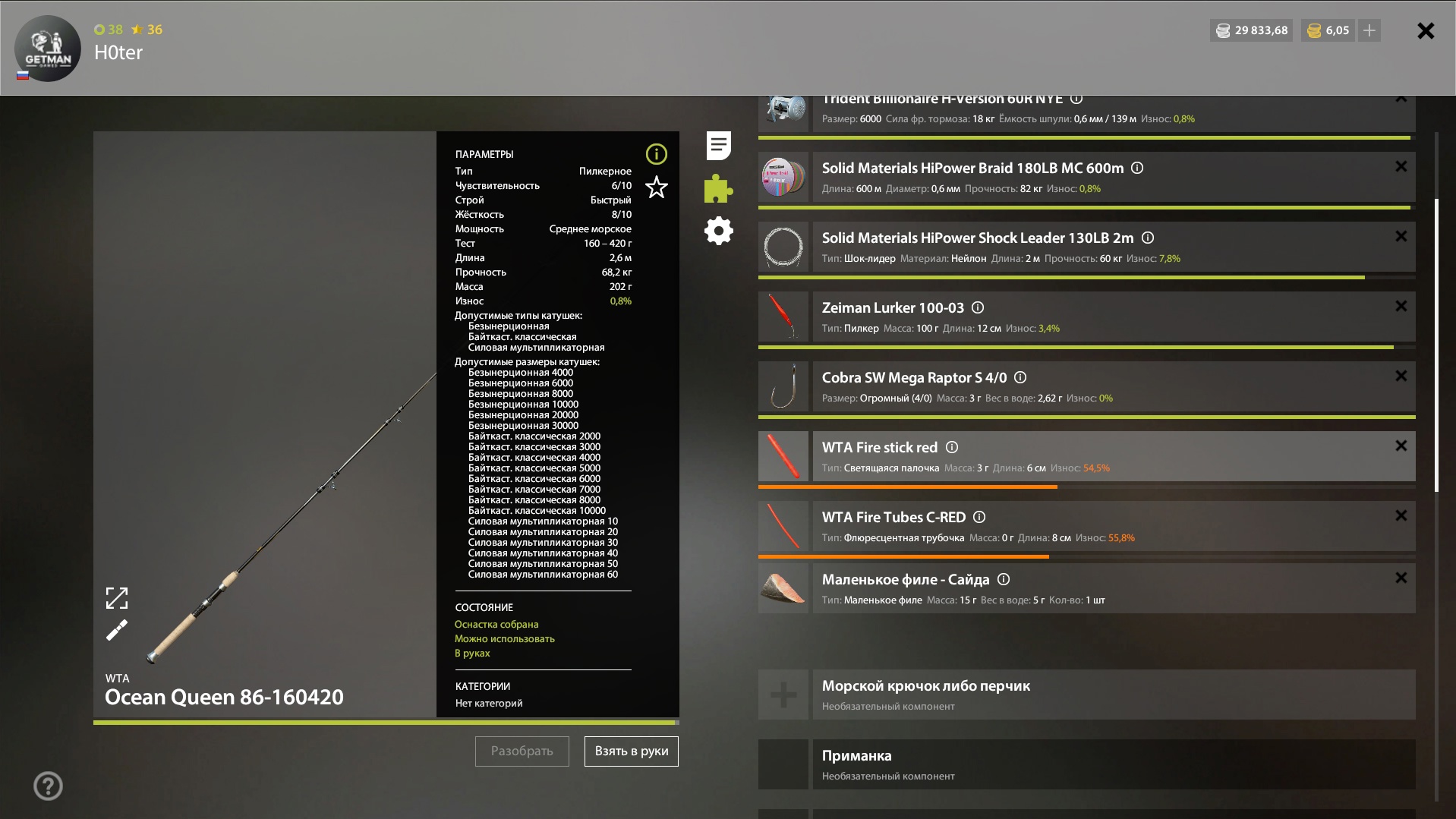The image size is (1456, 819).
Task: Click the tackle list vertical scrollbar
Action: 1436,345
